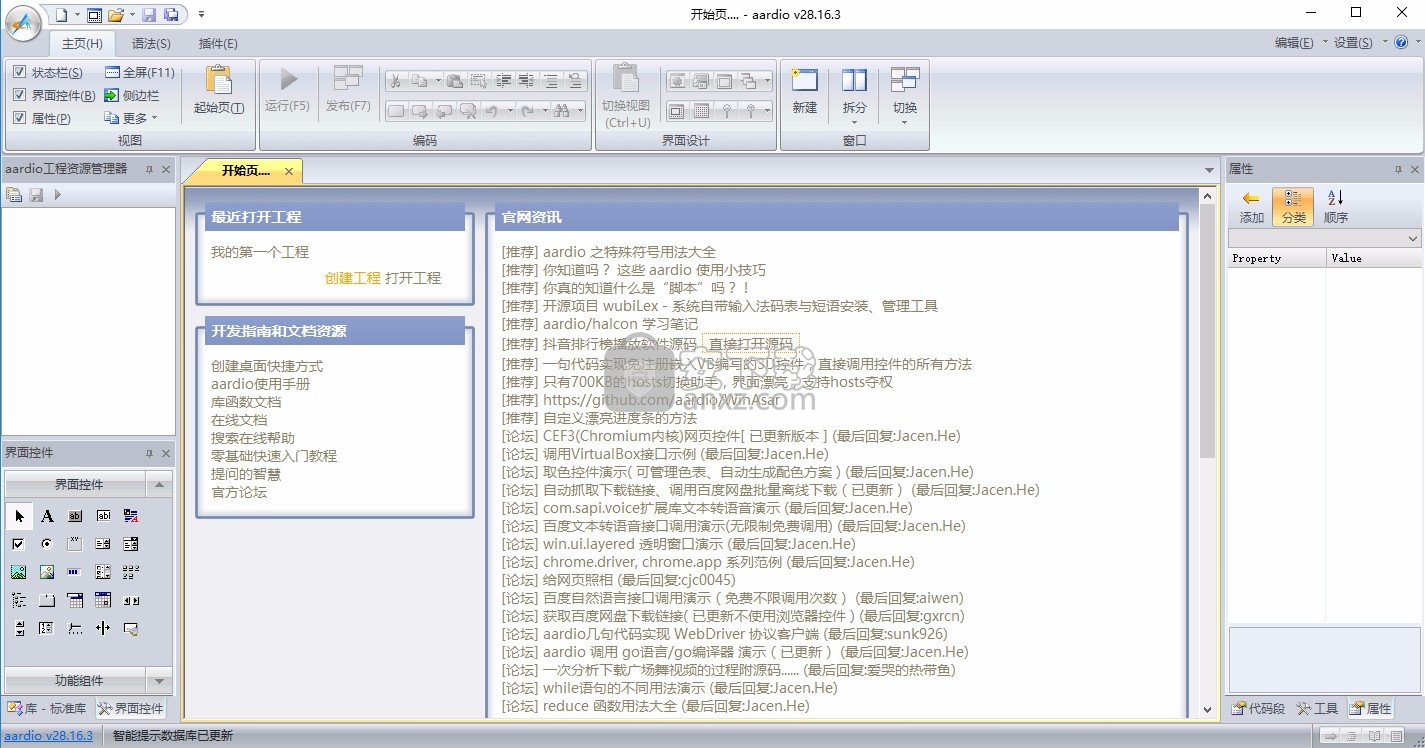Click the Property column header
Image resolution: width=1425 pixels, height=748 pixels.
pos(1277,258)
